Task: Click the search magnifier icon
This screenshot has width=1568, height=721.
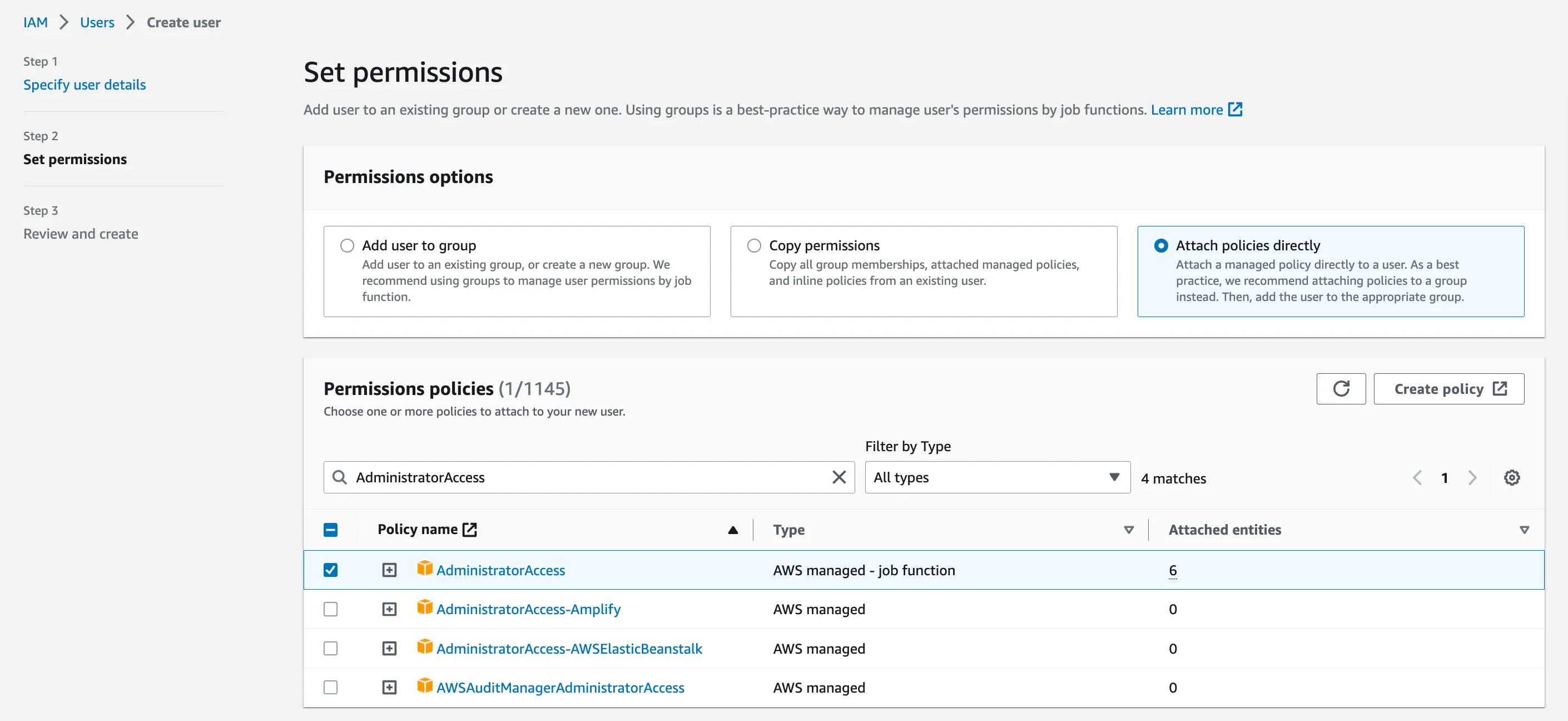Action: tap(340, 477)
